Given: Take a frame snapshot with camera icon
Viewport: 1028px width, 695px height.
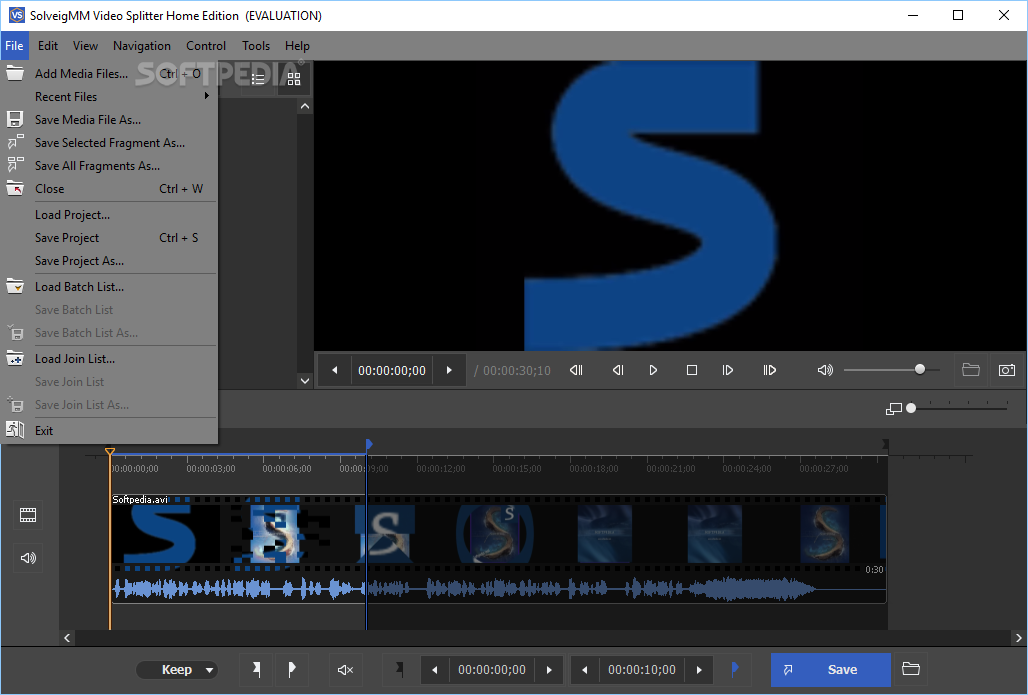Looking at the screenshot, I should pyautogui.click(x=1007, y=370).
